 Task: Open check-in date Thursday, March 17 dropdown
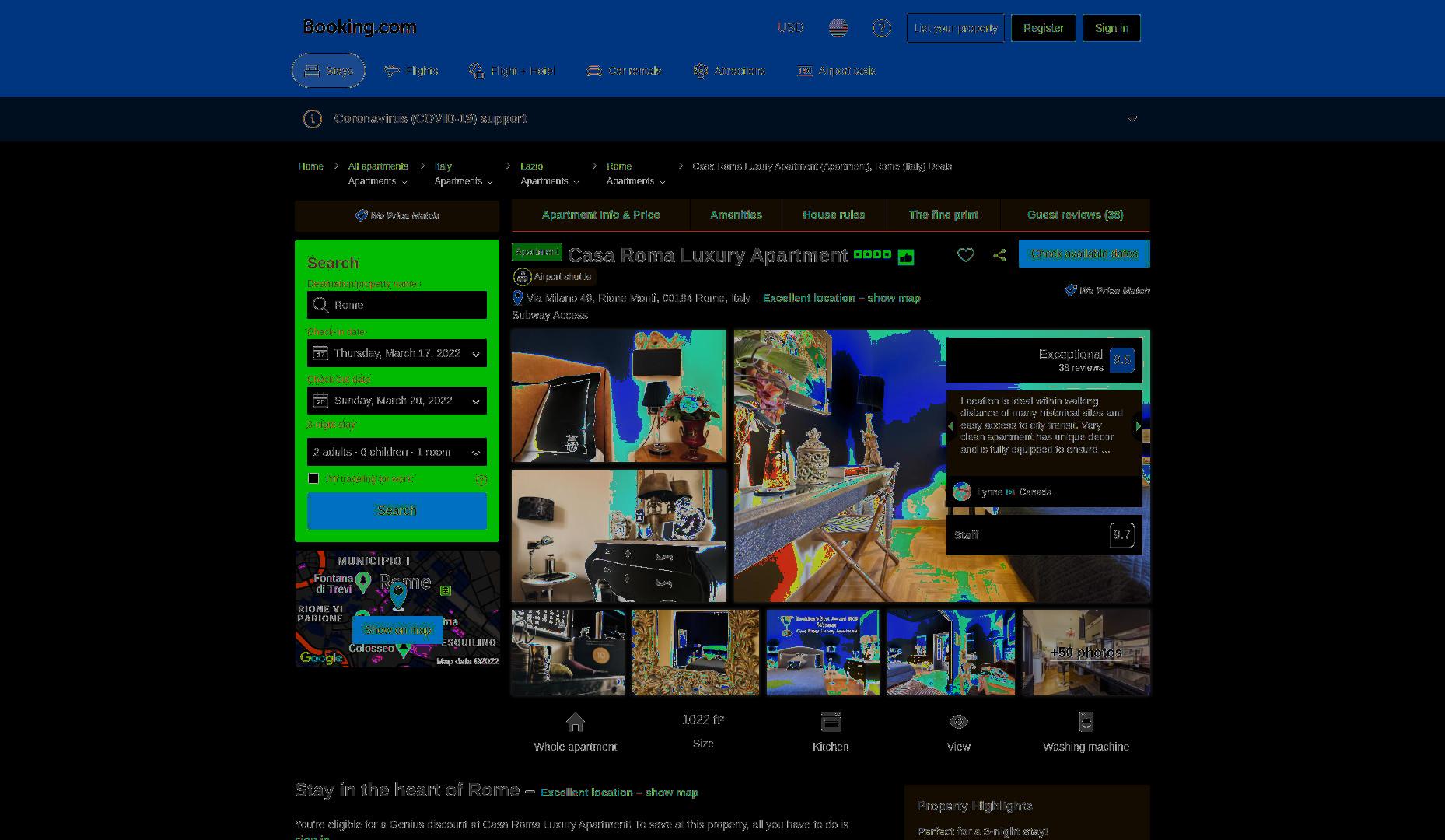click(x=397, y=353)
